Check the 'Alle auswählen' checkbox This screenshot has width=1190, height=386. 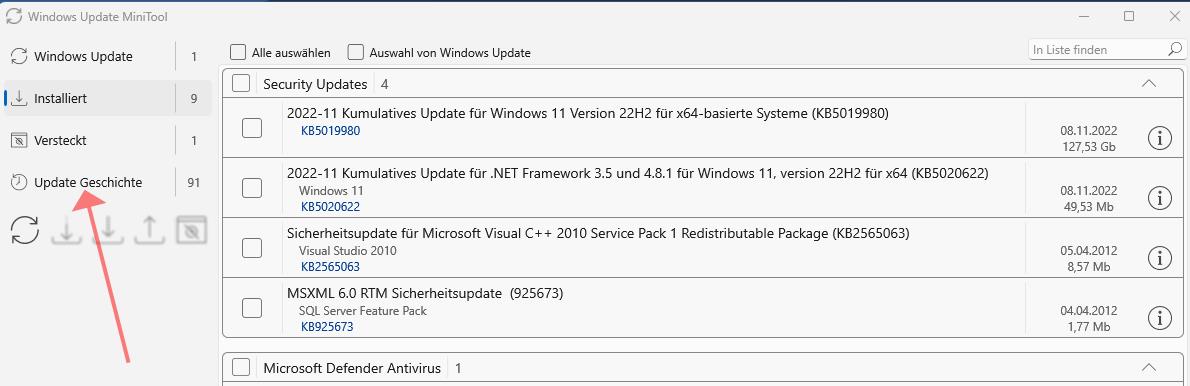tap(238, 52)
